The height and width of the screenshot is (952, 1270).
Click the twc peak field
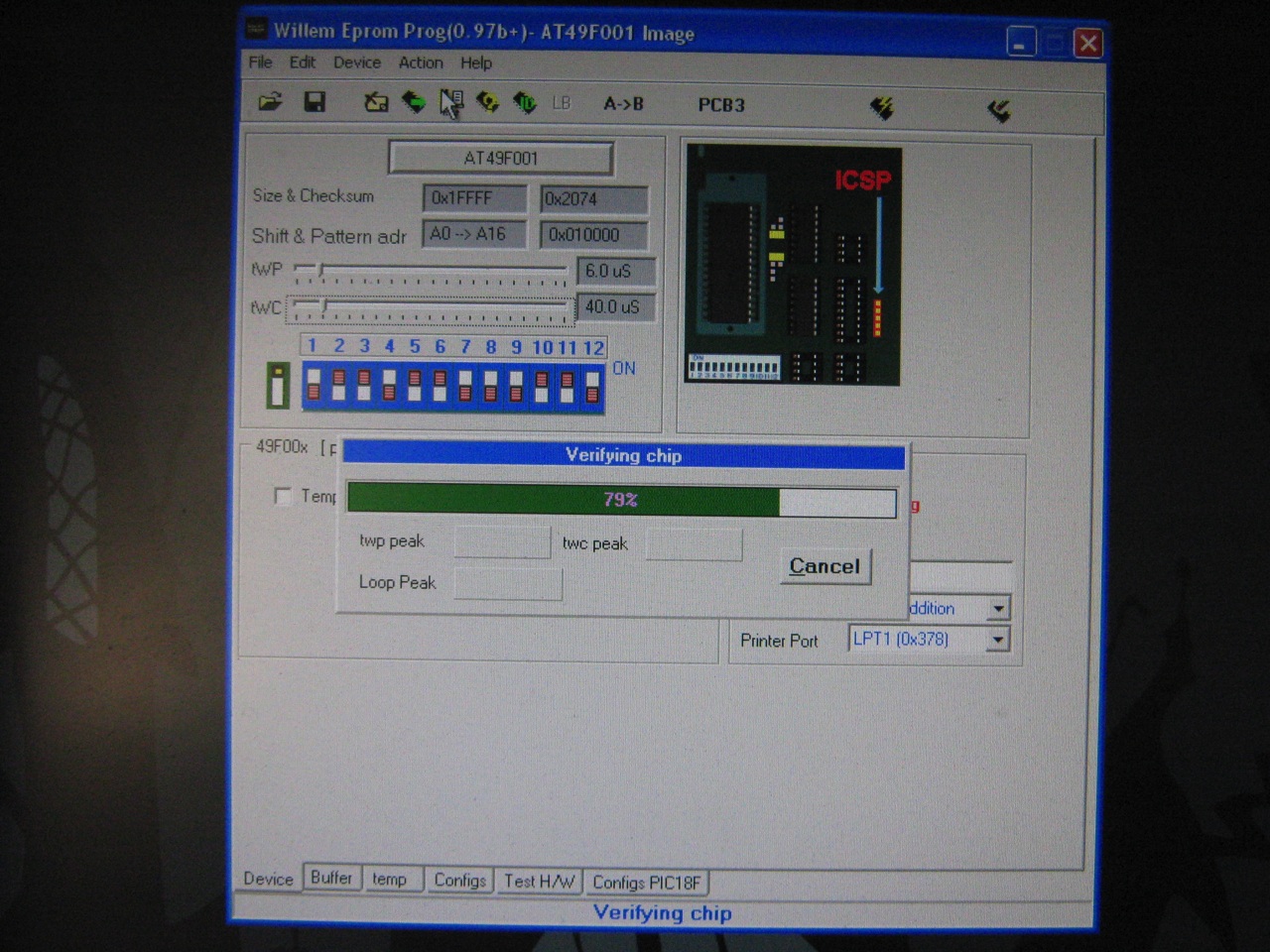pos(694,543)
